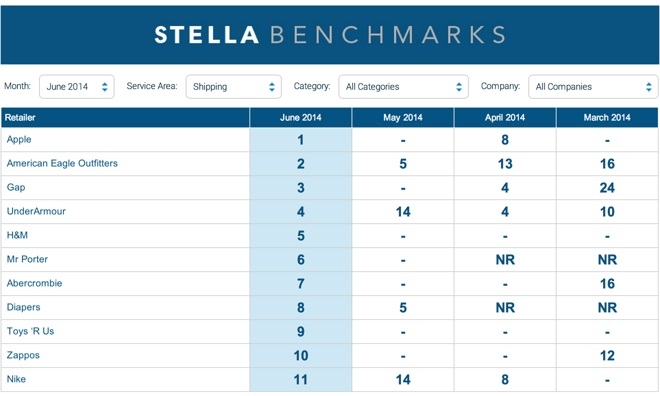Open the American Eagle Outfitters link
Image resolution: width=660 pixels, height=396 pixels.
click(62, 163)
